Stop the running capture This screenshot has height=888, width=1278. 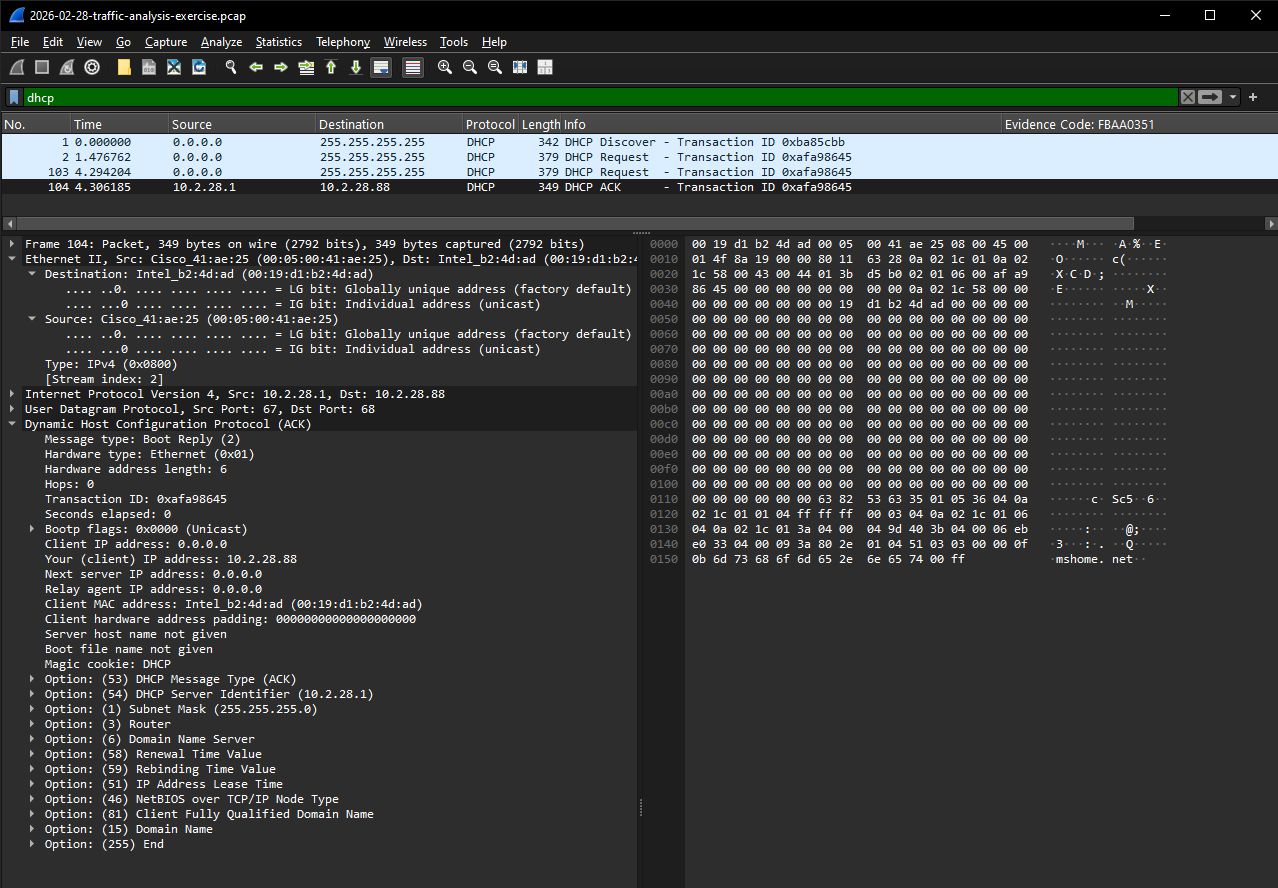pos(42,67)
